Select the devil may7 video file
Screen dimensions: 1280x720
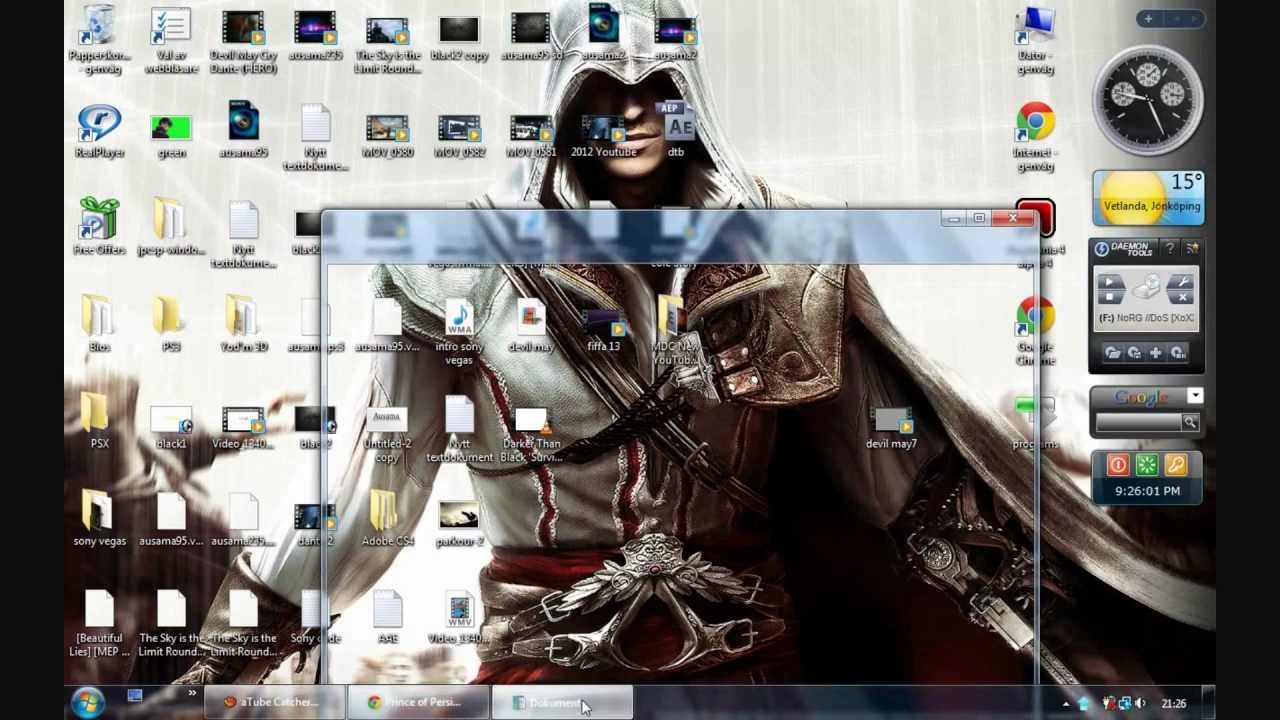pyautogui.click(x=891, y=428)
